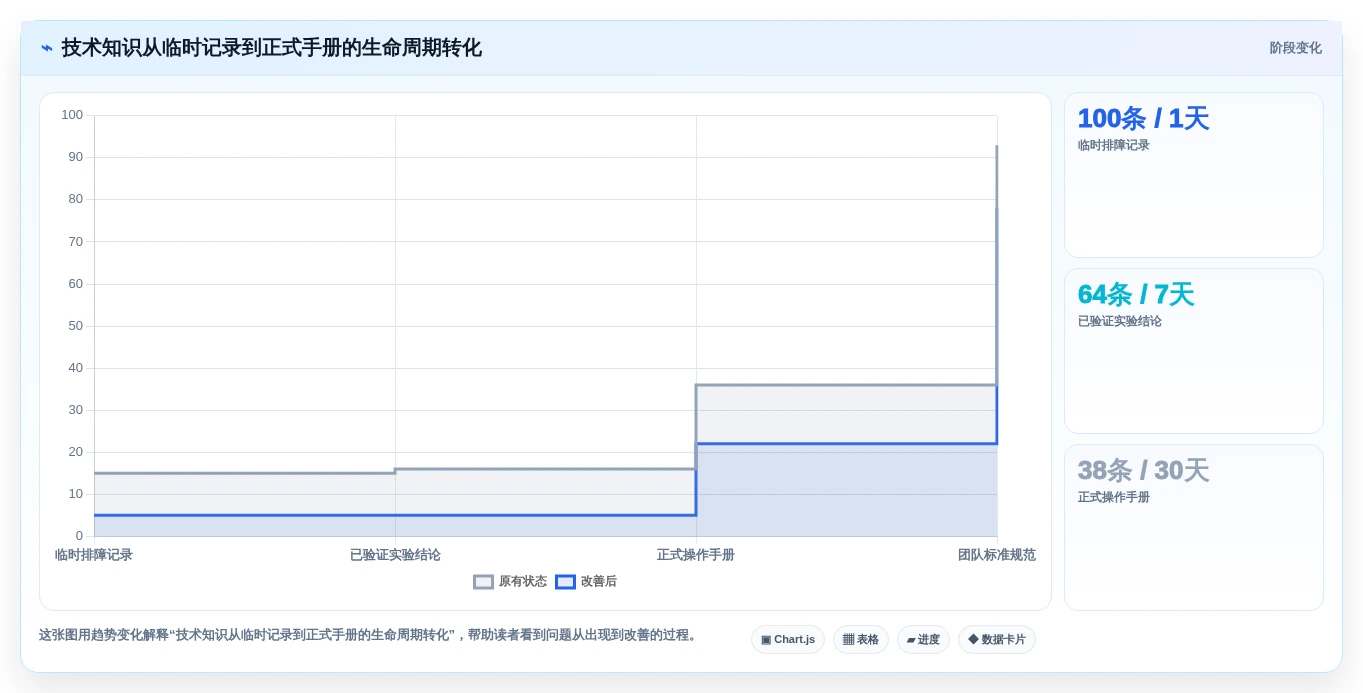1363x693 pixels.
Task: Click the 团队标准规范 x-axis label
Action: coord(997,555)
